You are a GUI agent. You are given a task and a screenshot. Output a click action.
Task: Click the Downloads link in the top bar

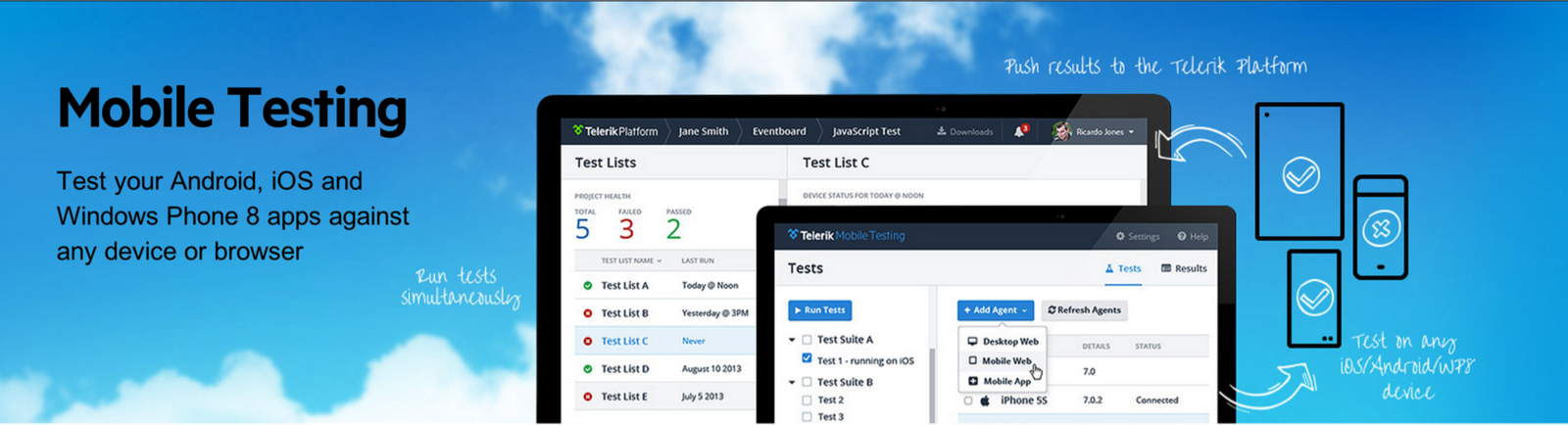tap(965, 131)
